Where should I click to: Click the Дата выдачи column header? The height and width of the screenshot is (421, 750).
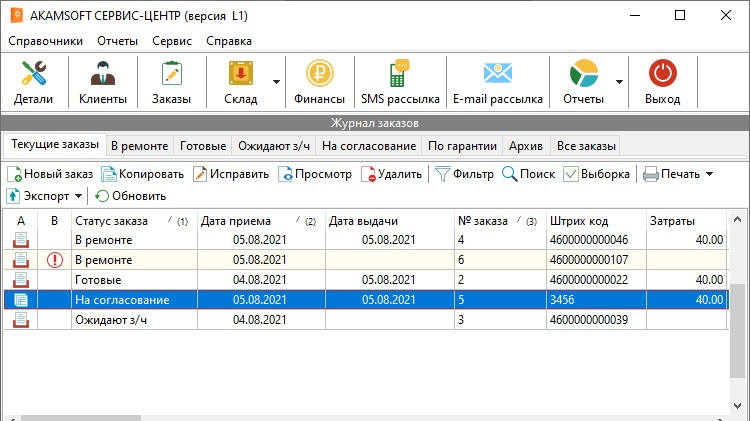click(x=390, y=221)
